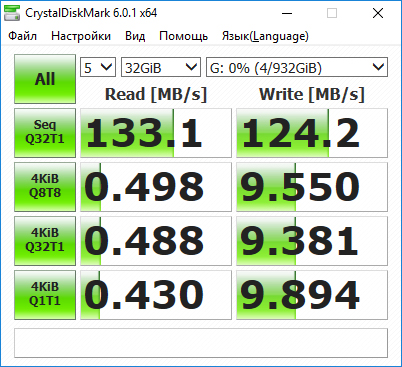
Task: Open the Настройки menu
Action: point(81,36)
